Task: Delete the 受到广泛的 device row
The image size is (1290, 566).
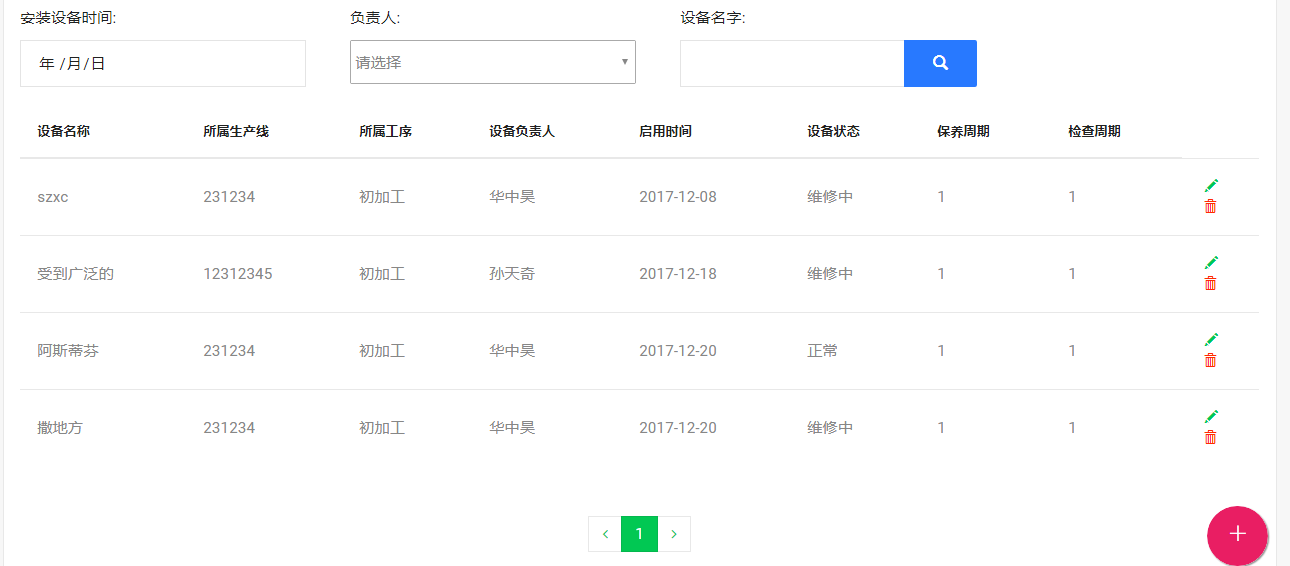Action: click(x=1210, y=283)
